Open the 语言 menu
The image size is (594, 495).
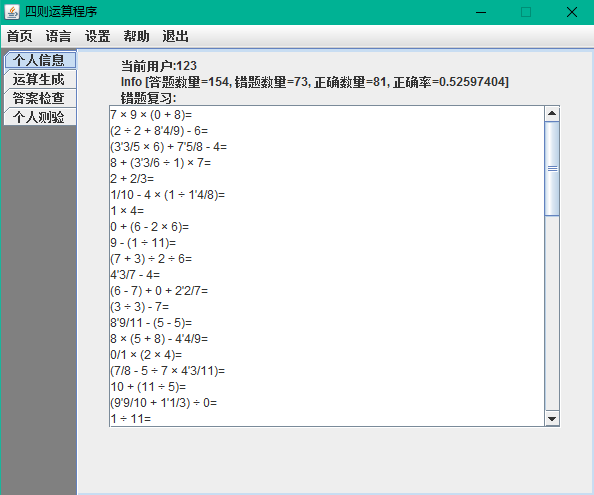(x=58, y=36)
